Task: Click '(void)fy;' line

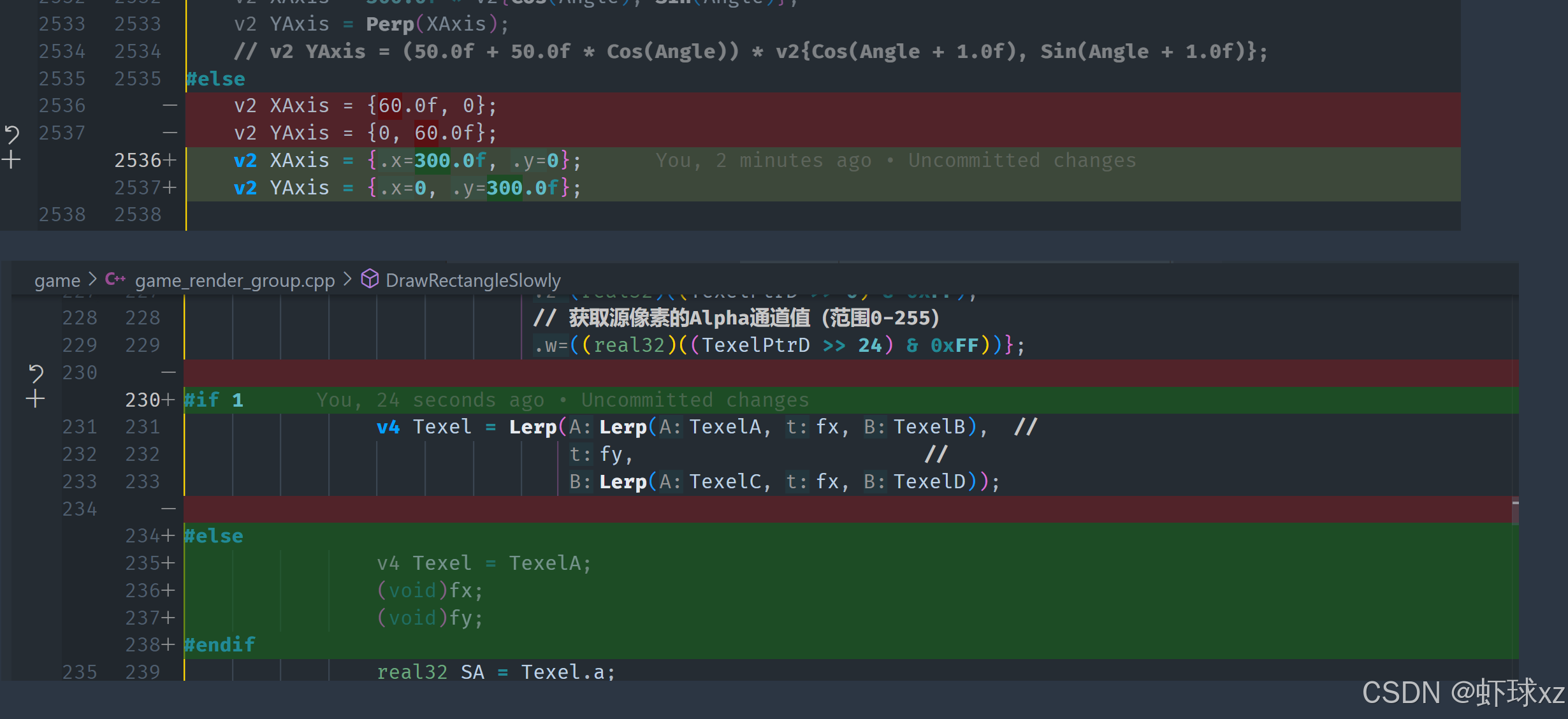Action: coord(430,618)
